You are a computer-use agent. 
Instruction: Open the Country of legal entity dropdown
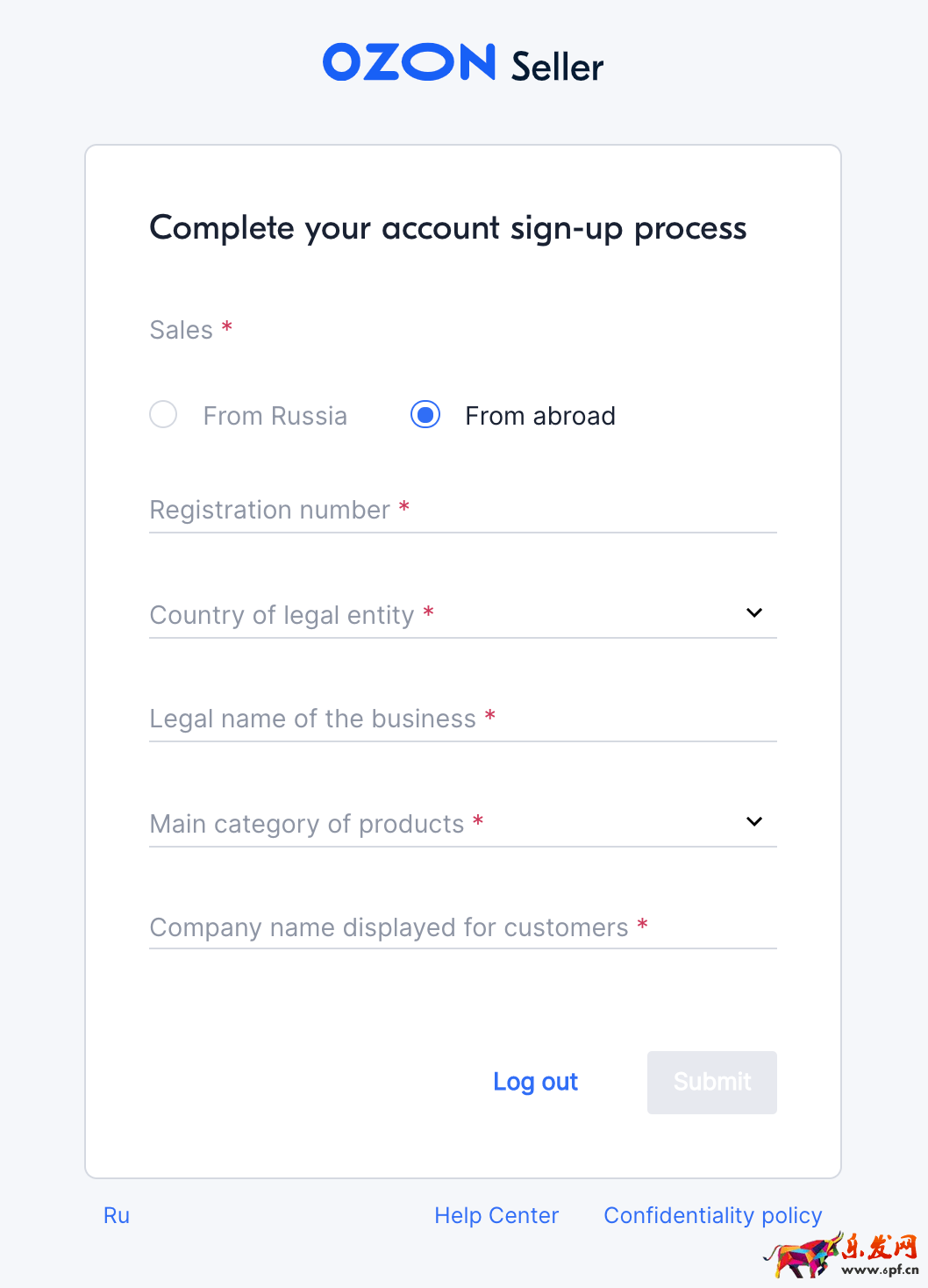coord(447,614)
